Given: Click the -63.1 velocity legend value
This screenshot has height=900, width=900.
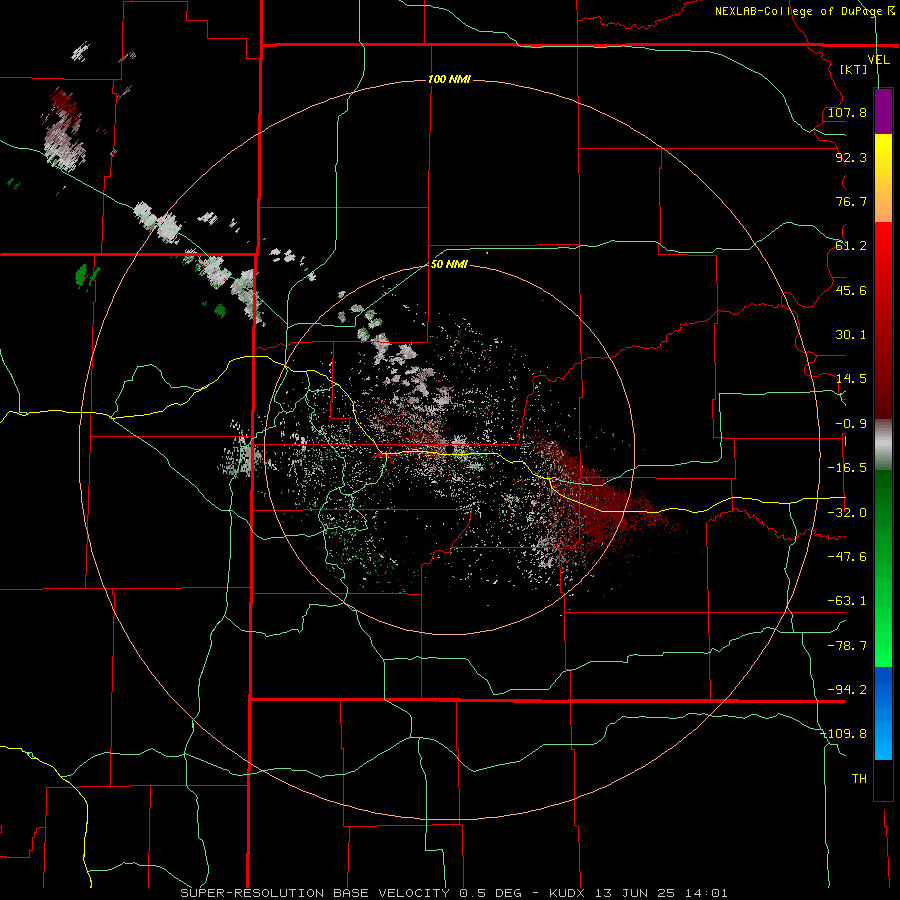Looking at the screenshot, I should click(x=847, y=601).
